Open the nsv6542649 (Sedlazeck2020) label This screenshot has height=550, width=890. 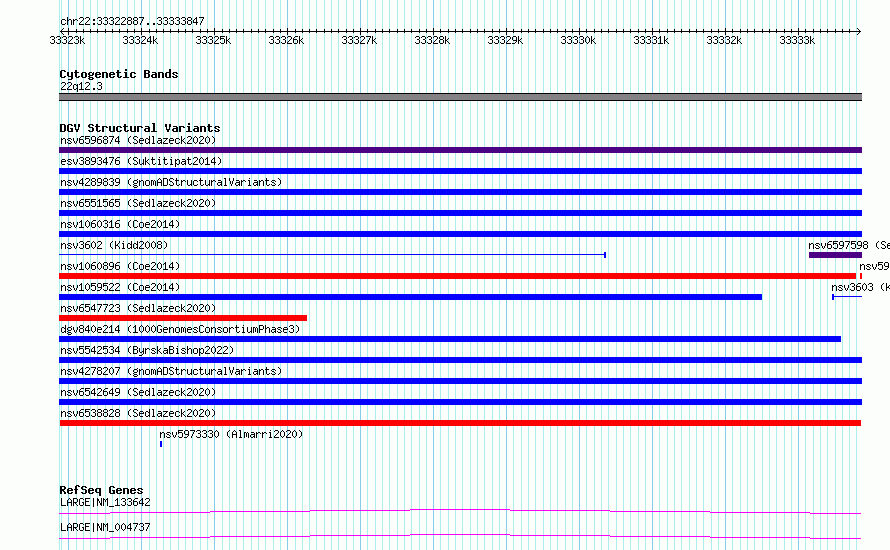(138, 392)
